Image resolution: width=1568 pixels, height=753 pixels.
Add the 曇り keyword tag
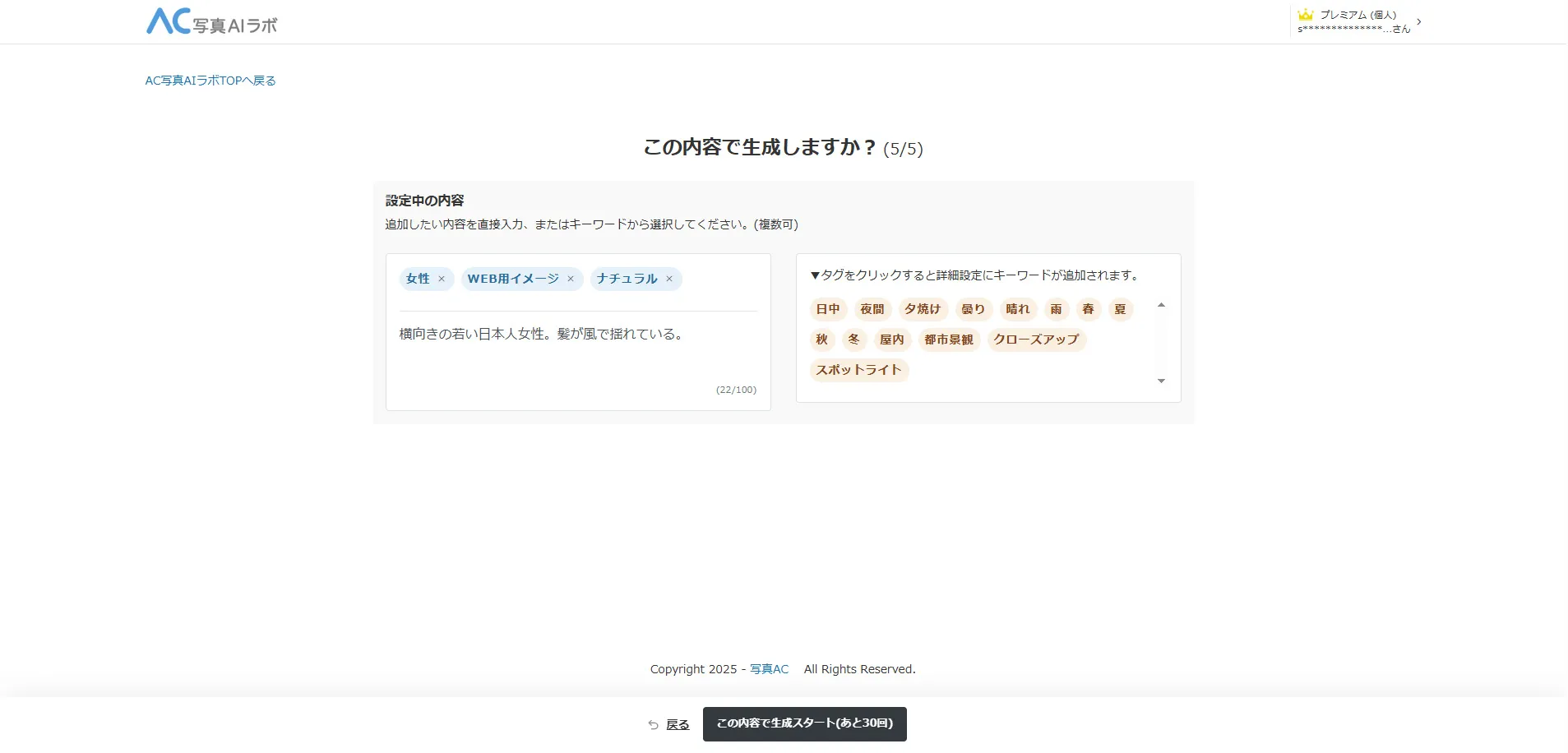click(x=974, y=309)
